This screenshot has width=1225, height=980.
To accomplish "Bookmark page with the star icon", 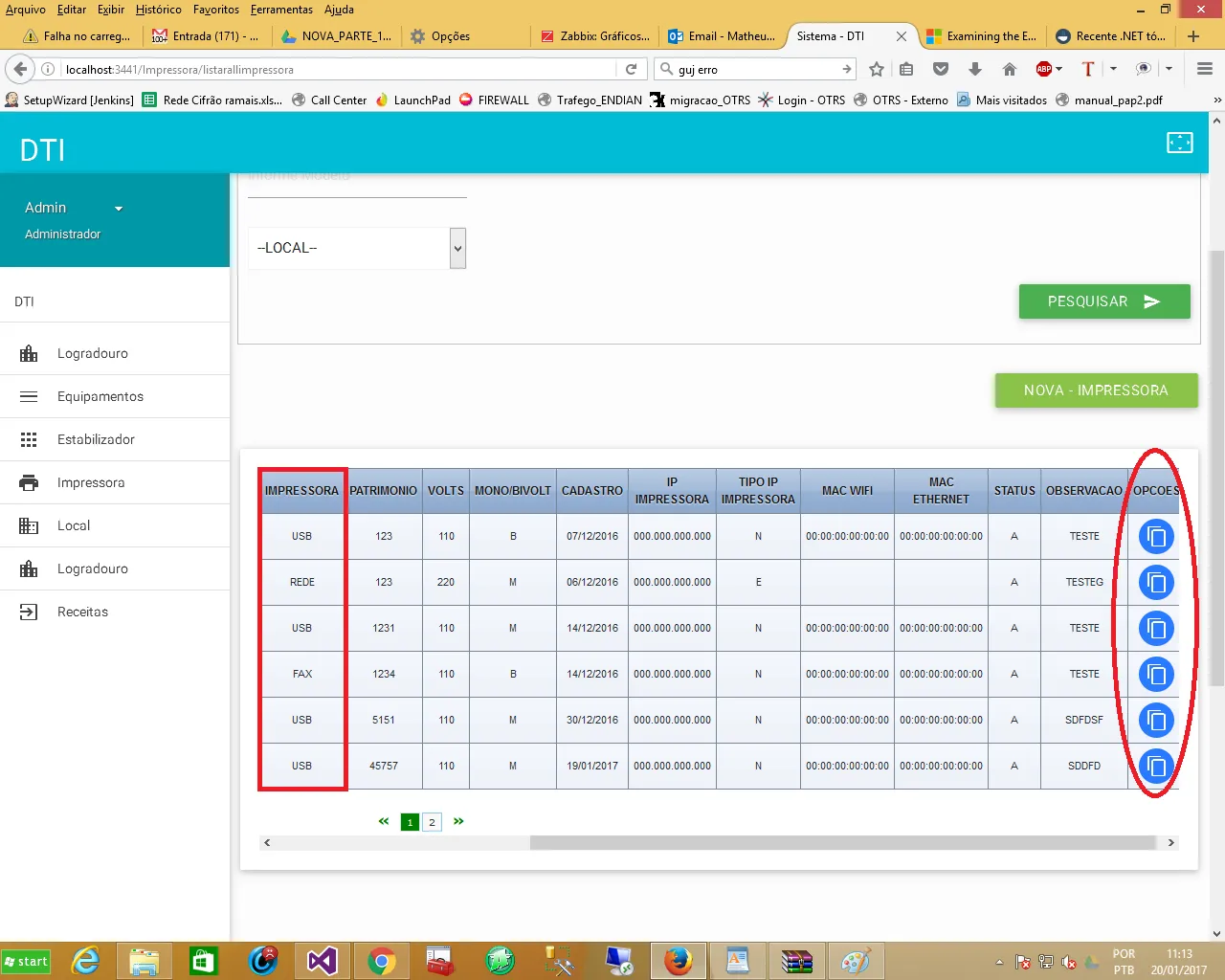I will (876, 69).
